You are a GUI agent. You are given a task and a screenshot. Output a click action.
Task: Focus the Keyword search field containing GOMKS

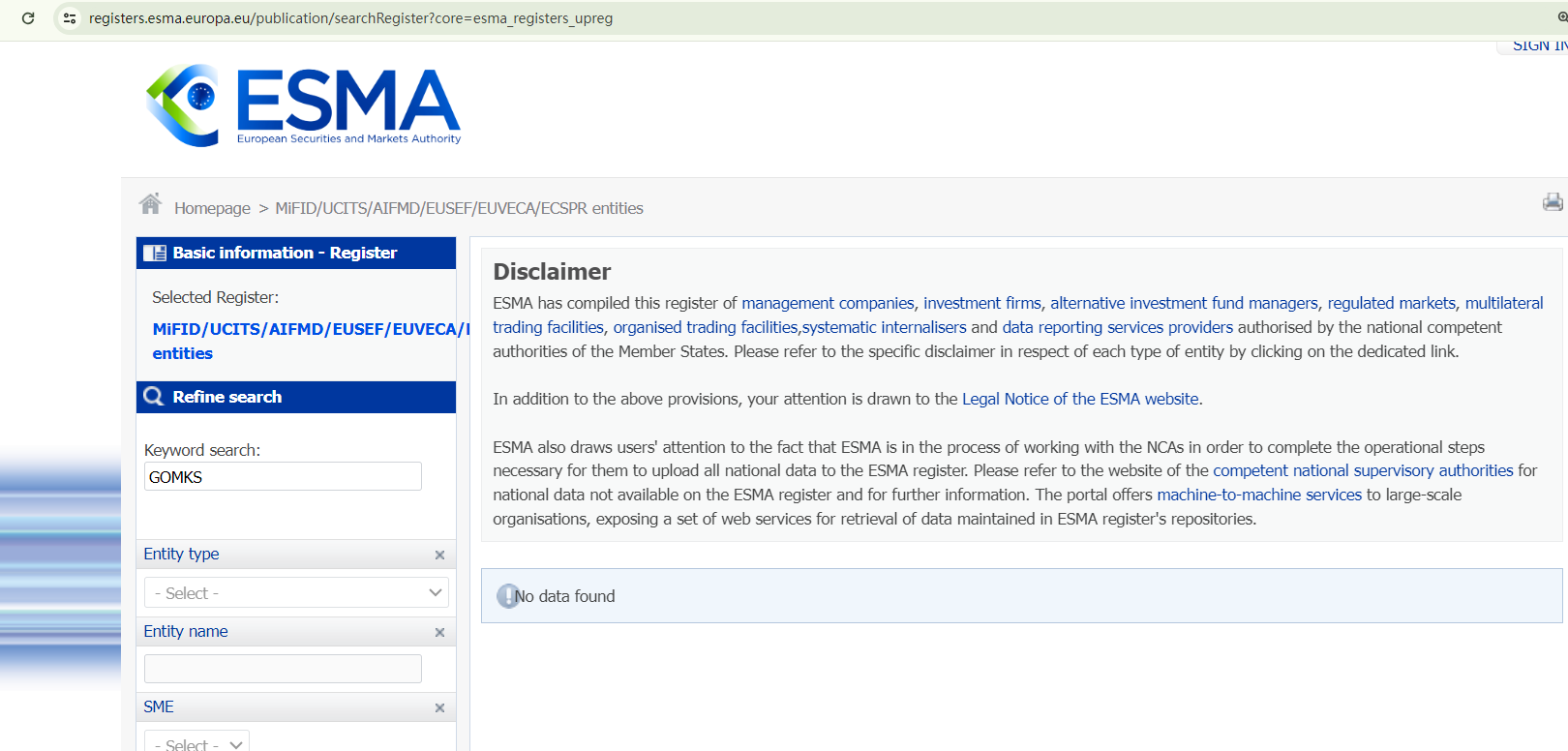point(283,476)
